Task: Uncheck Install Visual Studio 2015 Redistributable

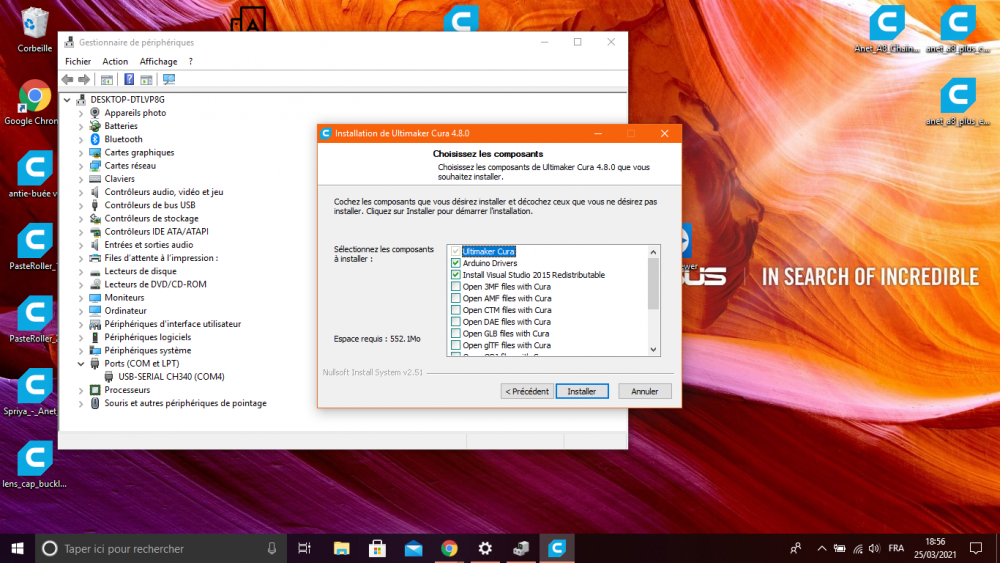Action: click(x=455, y=275)
